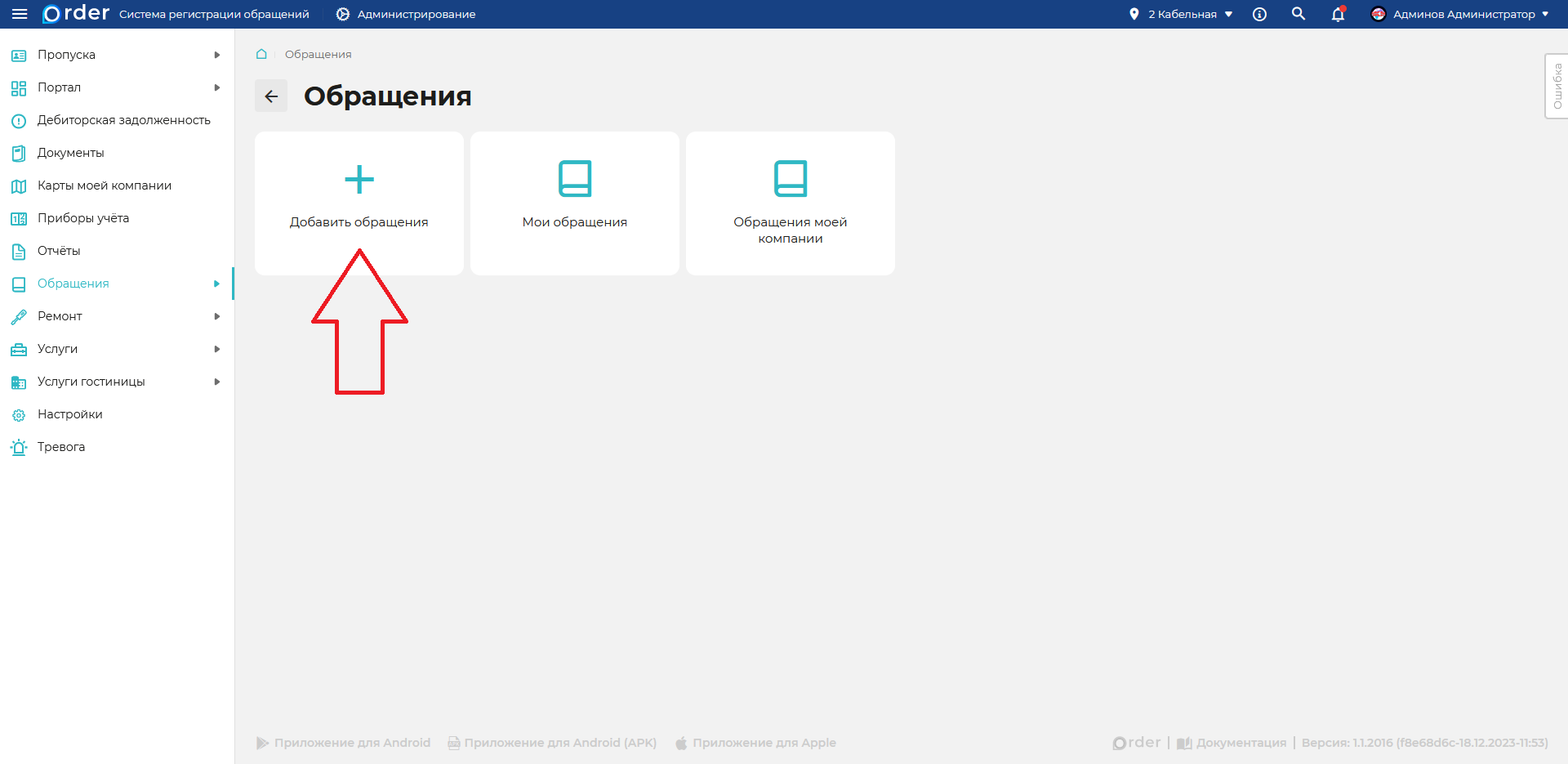Open Мои обращения book icon
The image size is (1568, 764).
(575, 179)
